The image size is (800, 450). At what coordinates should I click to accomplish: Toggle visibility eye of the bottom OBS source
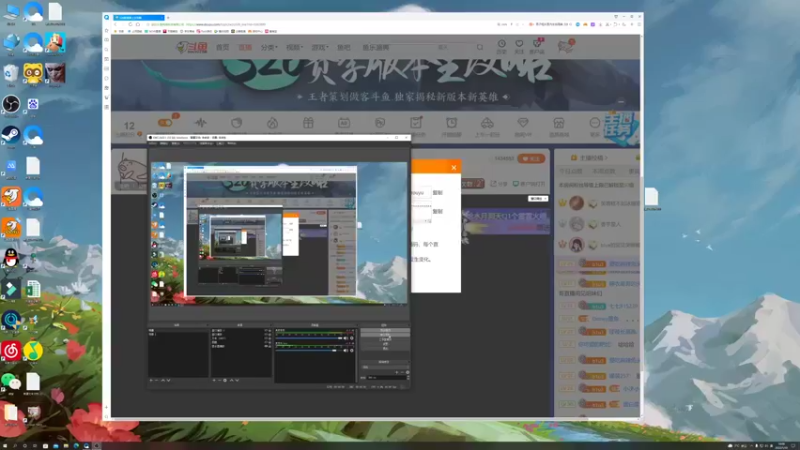point(265,346)
